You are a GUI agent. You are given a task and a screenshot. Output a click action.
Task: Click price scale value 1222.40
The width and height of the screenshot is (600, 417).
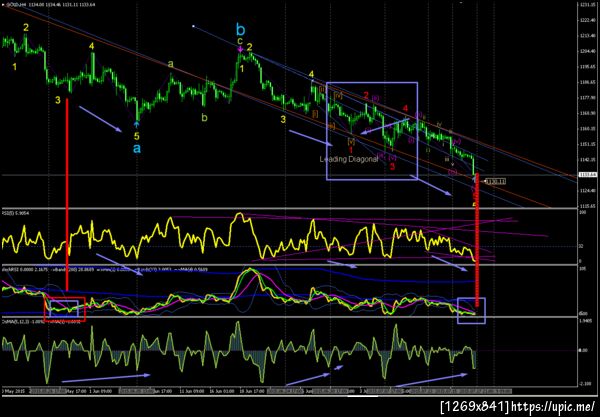click(x=586, y=20)
